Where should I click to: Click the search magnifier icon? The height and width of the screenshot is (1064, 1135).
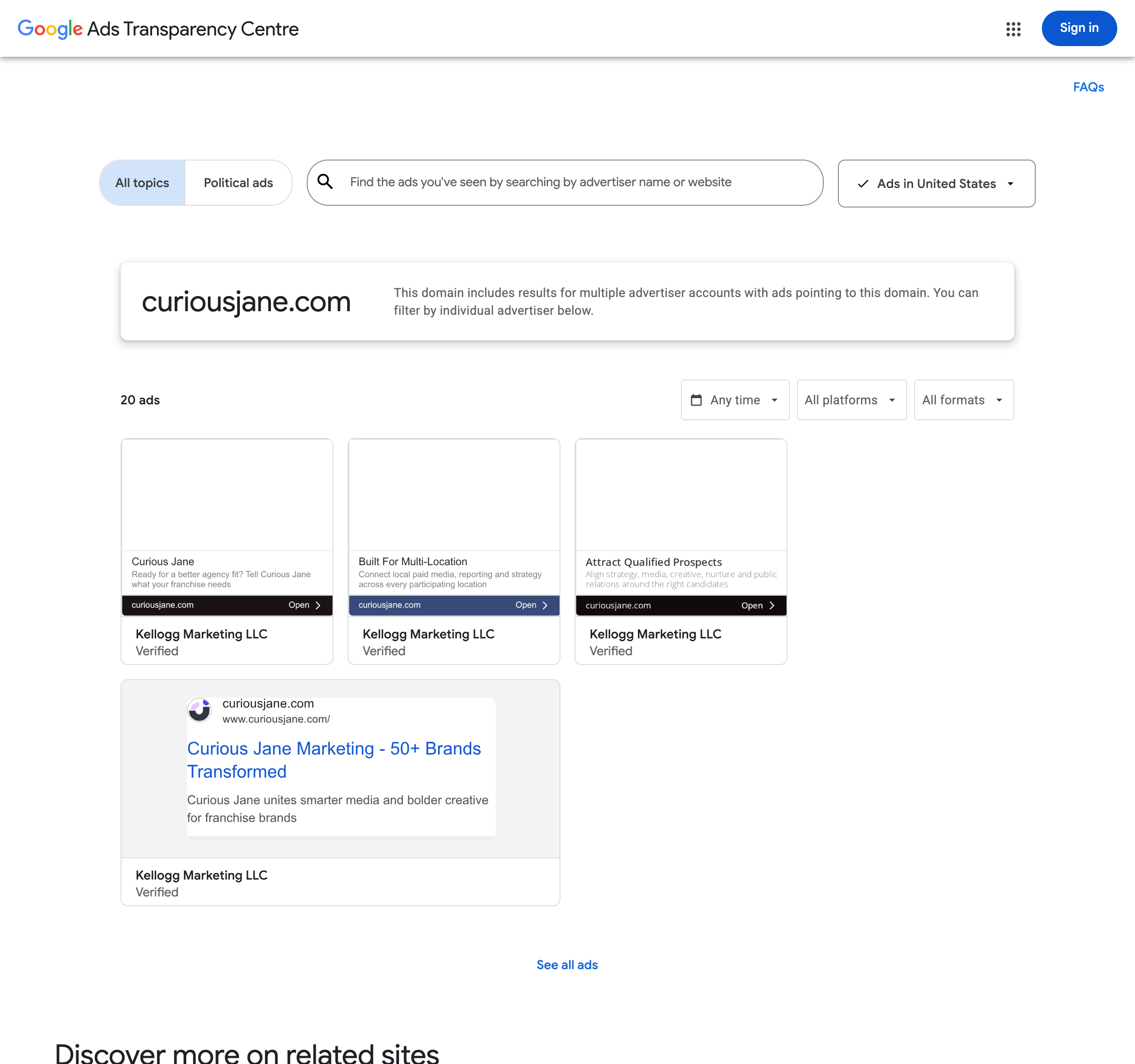click(x=325, y=181)
